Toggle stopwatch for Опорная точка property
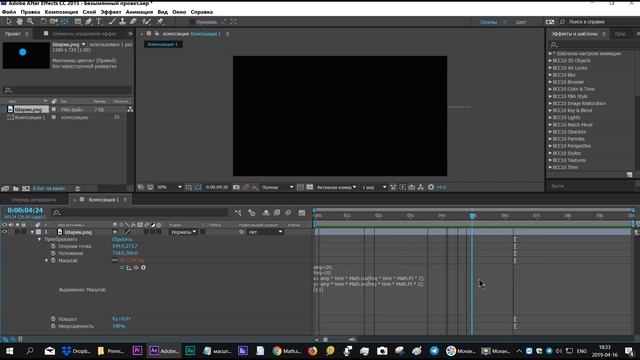Image resolution: width=640 pixels, height=360 pixels. click(x=53, y=246)
